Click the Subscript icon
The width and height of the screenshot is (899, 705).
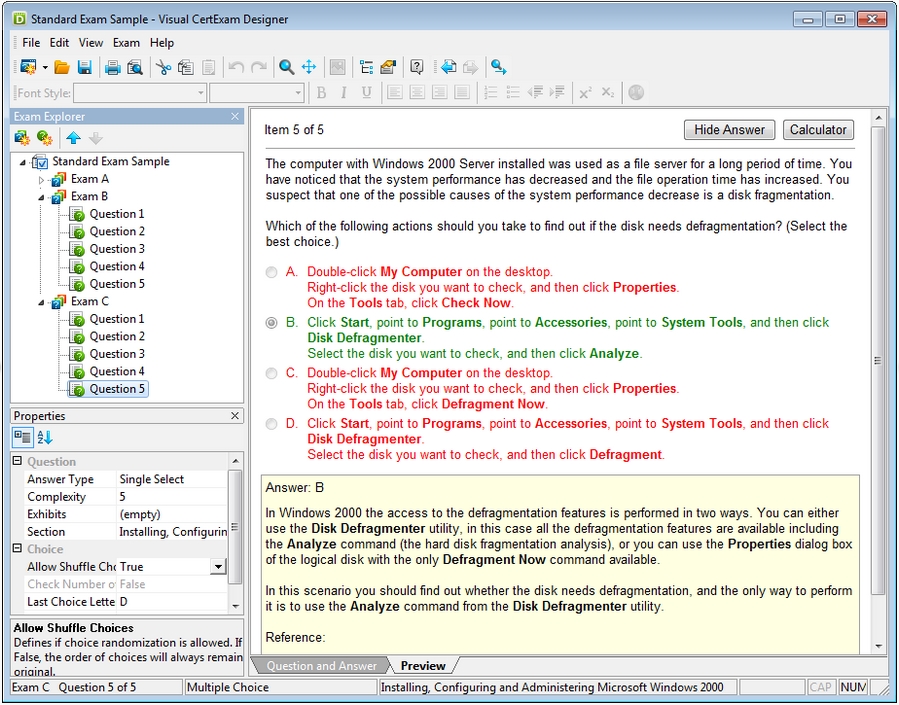[608, 93]
